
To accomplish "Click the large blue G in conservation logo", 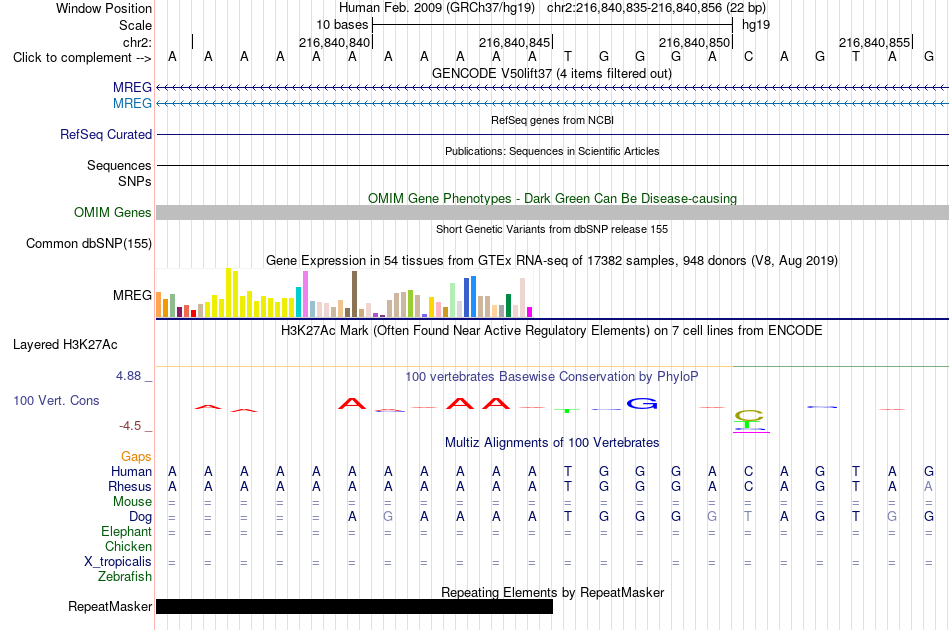I will [642, 403].
